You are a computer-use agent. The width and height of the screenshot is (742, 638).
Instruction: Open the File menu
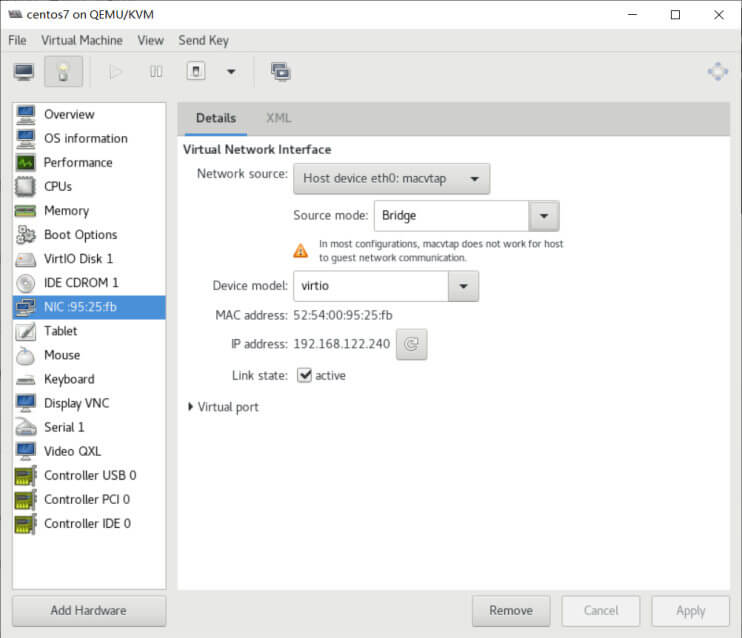pyautogui.click(x=18, y=41)
